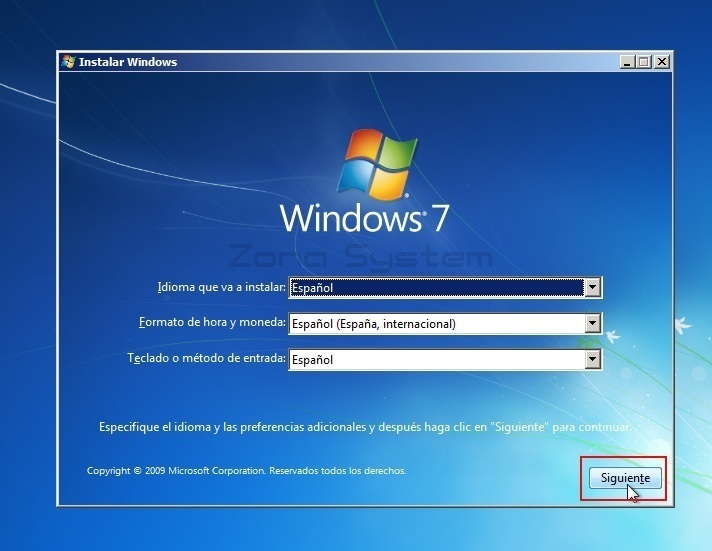Click the label Formato de hora y moneda

212,322
